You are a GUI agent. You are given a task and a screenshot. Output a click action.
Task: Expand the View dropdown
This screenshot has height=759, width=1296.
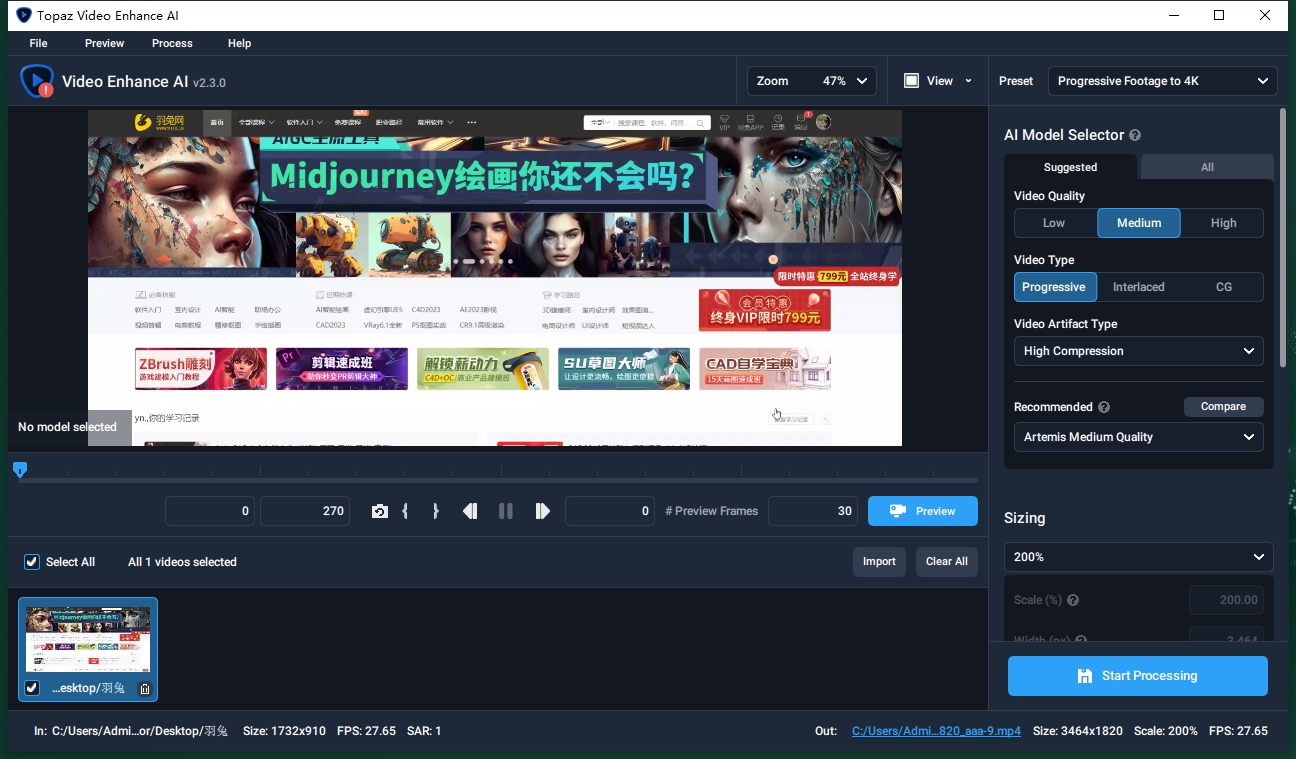(x=968, y=81)
